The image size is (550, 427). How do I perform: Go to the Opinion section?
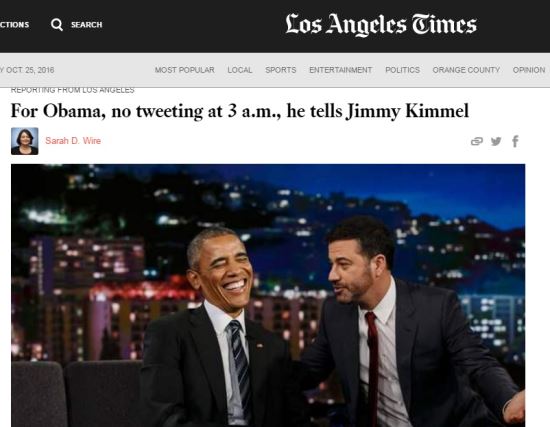click(x=529, y=70)
